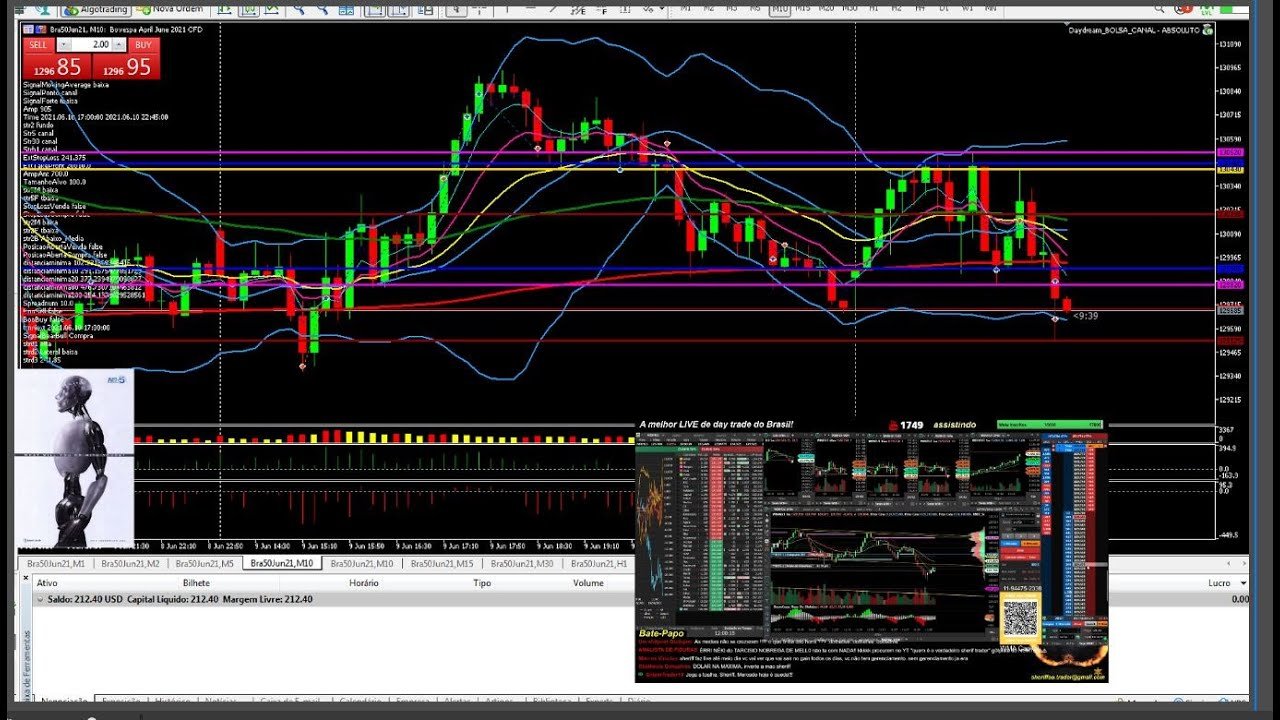
Task: Click the <9:39 candle countdown label
Action: pos(1085,316)
